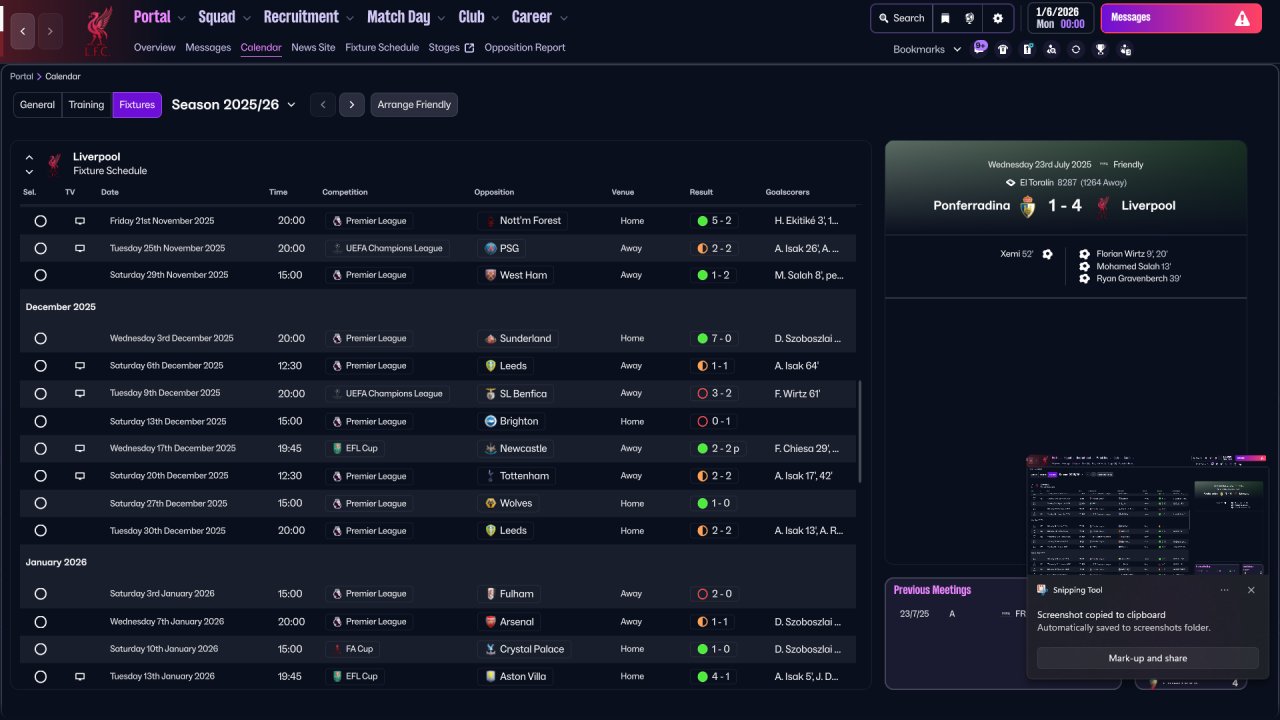Open the trophy bookmark icon

1101,49
